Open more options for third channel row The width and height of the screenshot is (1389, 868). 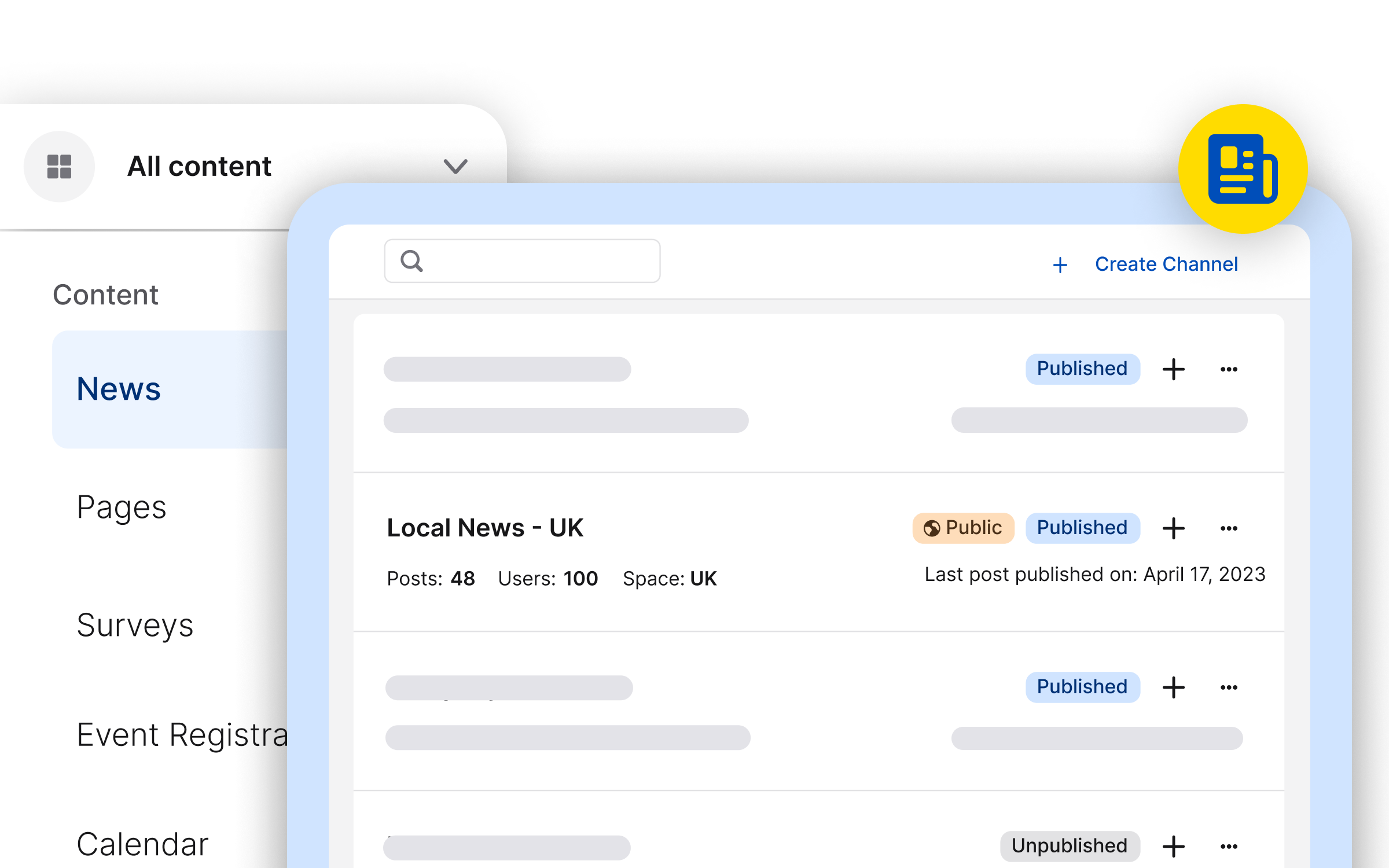(1229, 687)
